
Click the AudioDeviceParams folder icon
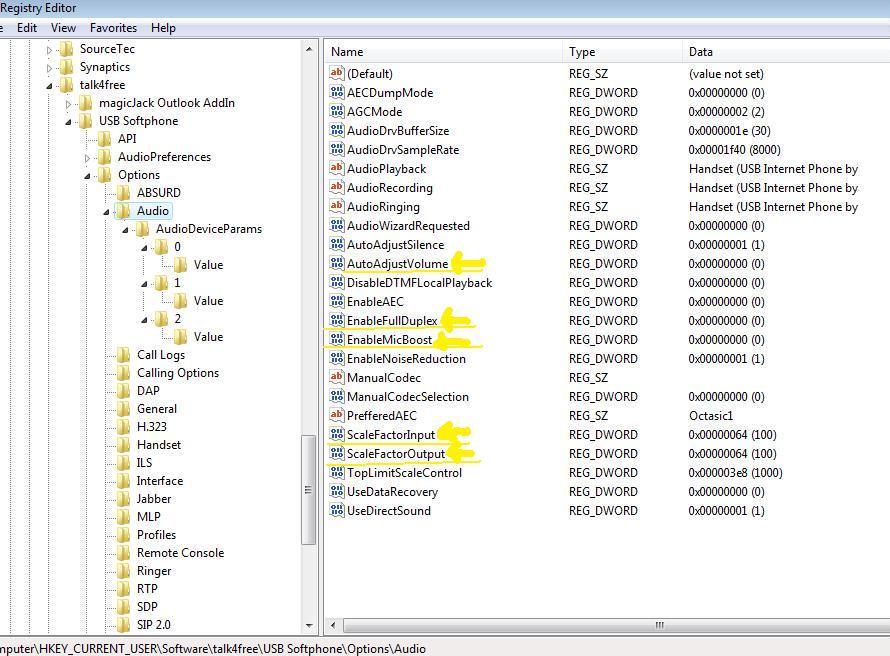pos(142,229)
